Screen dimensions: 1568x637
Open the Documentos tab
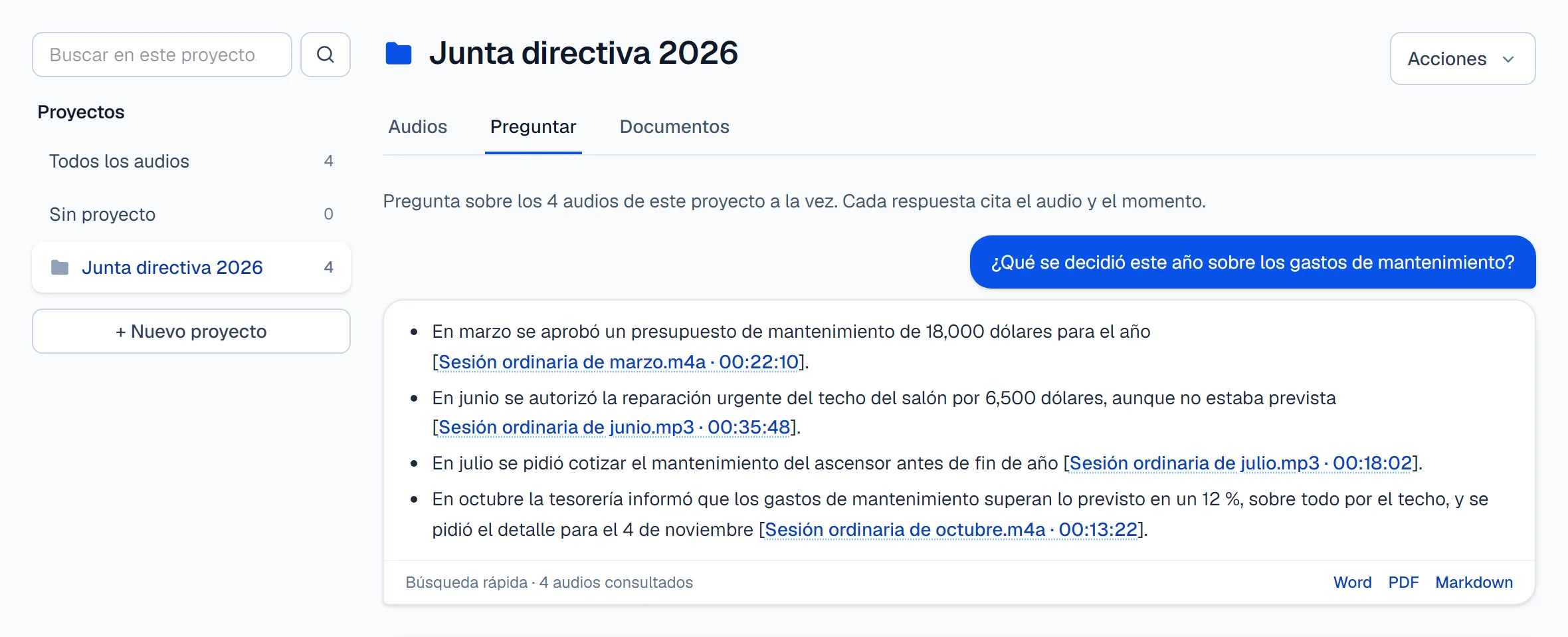674,126
